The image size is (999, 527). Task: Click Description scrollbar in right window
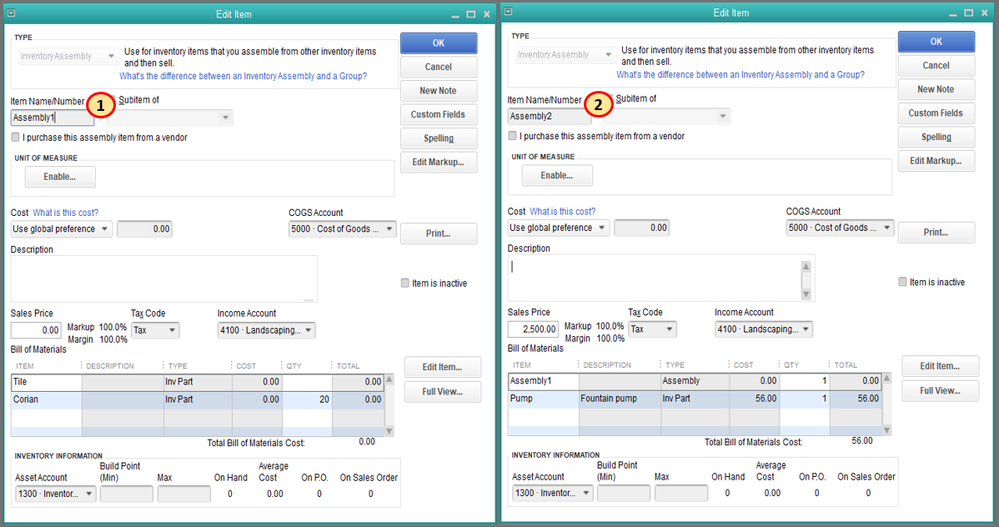tap(806, 277)
